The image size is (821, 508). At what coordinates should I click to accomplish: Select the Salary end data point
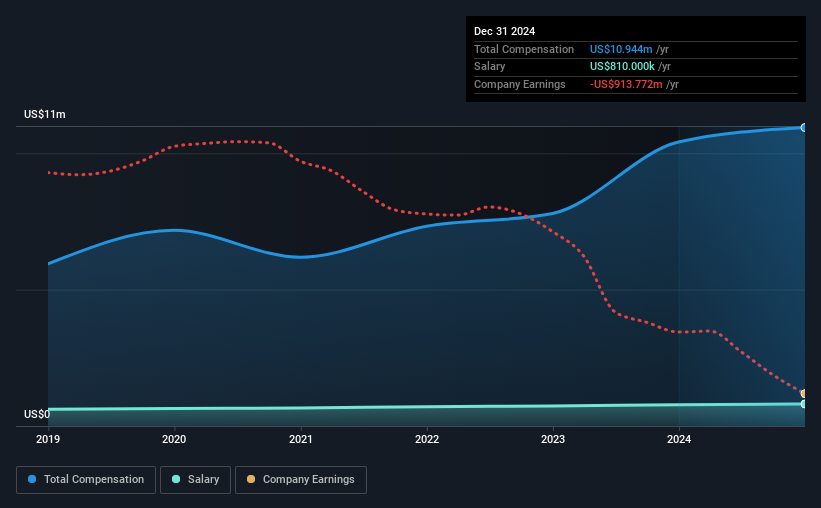[803, 404]
